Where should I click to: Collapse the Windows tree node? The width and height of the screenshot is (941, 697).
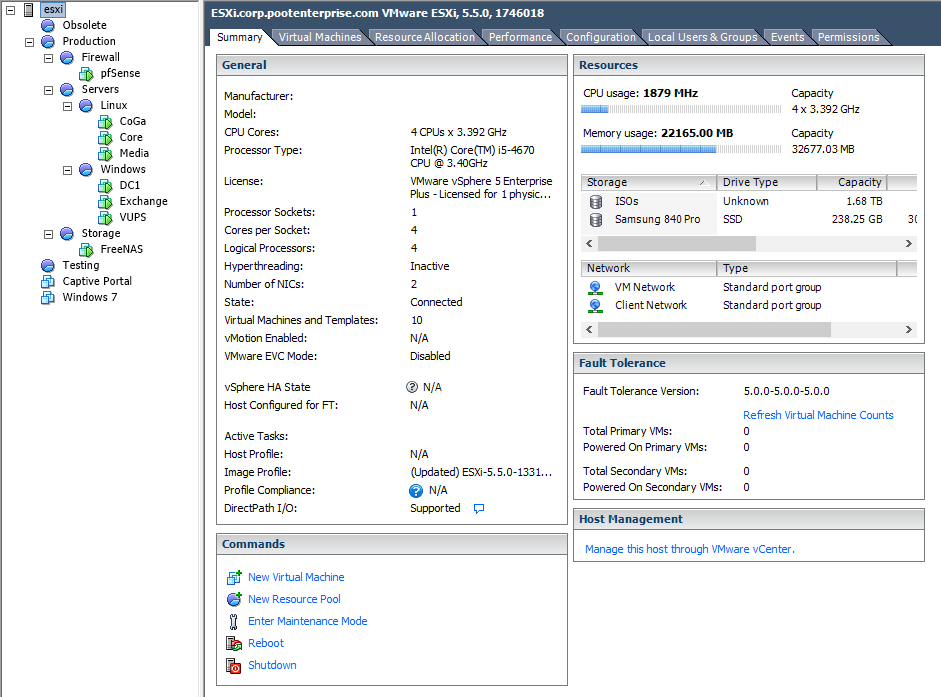68,170
